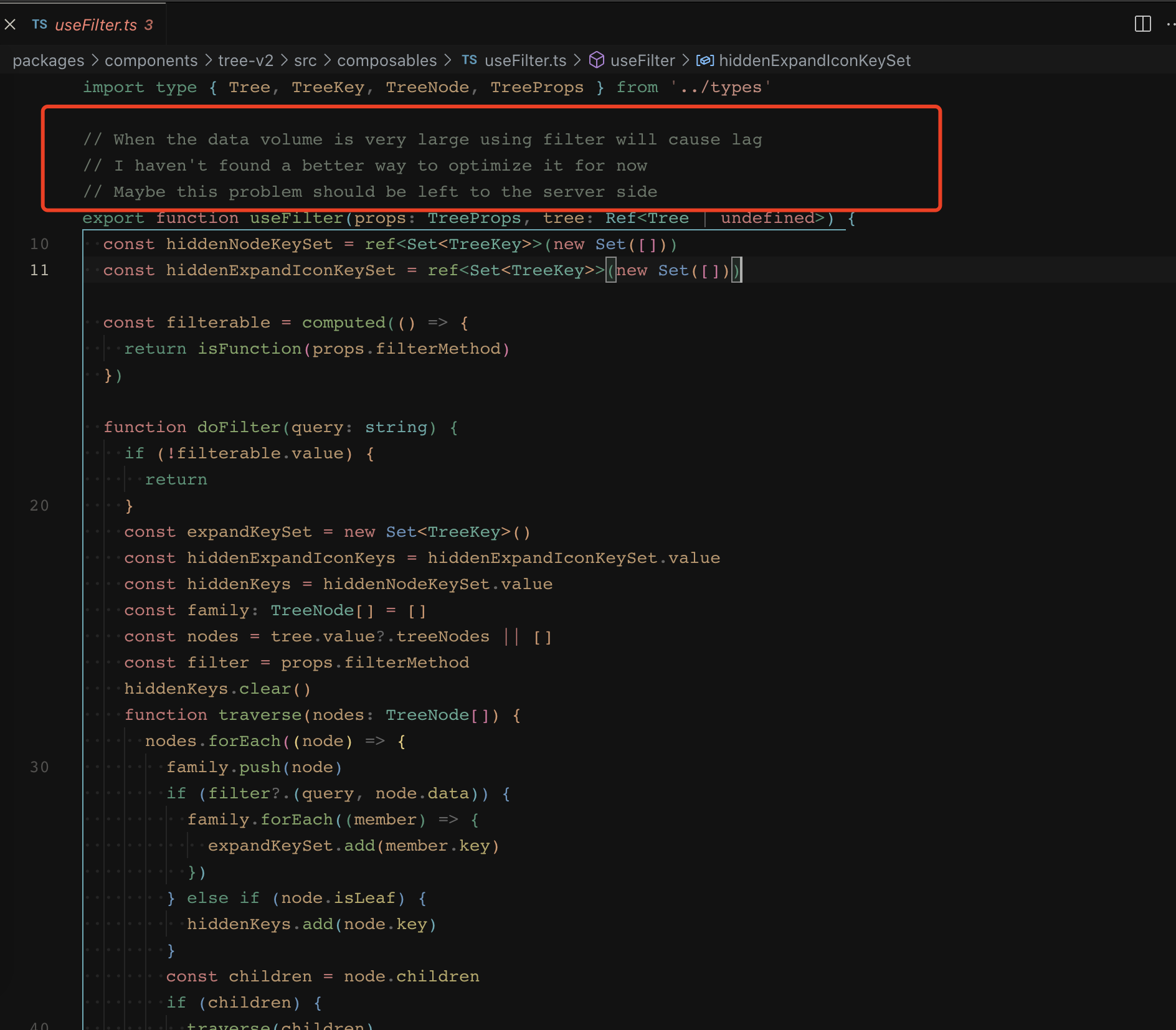
Task: Click line number 30 in the gutter
Action: 40,767
